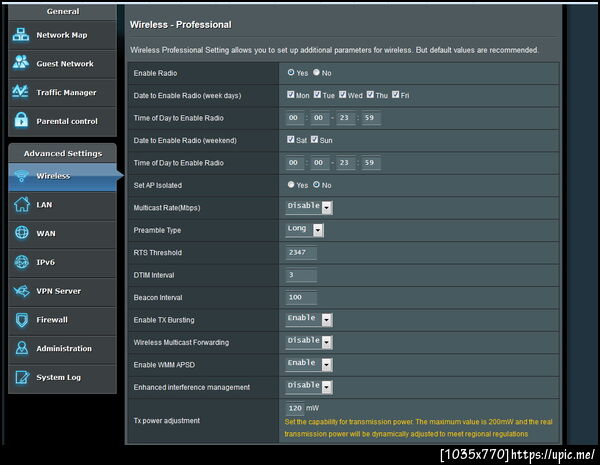This screenshot has height=465, width=600.
Task: Click the Parental control lock icon
Action: click(21, 120)
